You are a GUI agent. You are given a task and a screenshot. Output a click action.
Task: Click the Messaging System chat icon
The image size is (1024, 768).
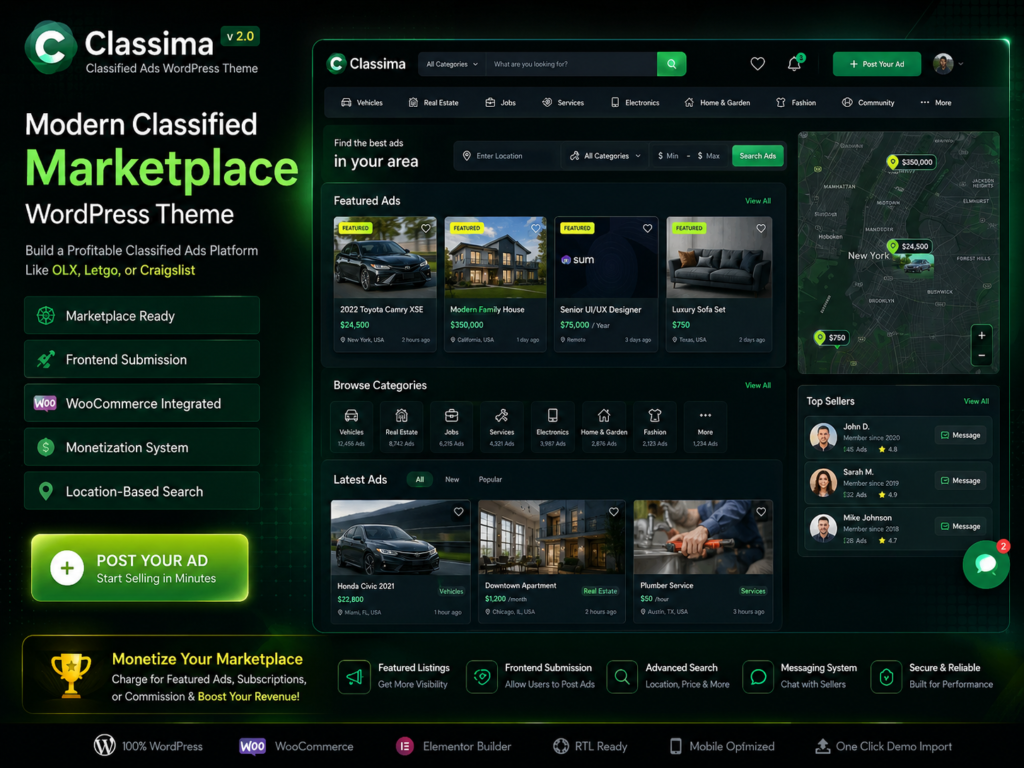click(758, 677)
